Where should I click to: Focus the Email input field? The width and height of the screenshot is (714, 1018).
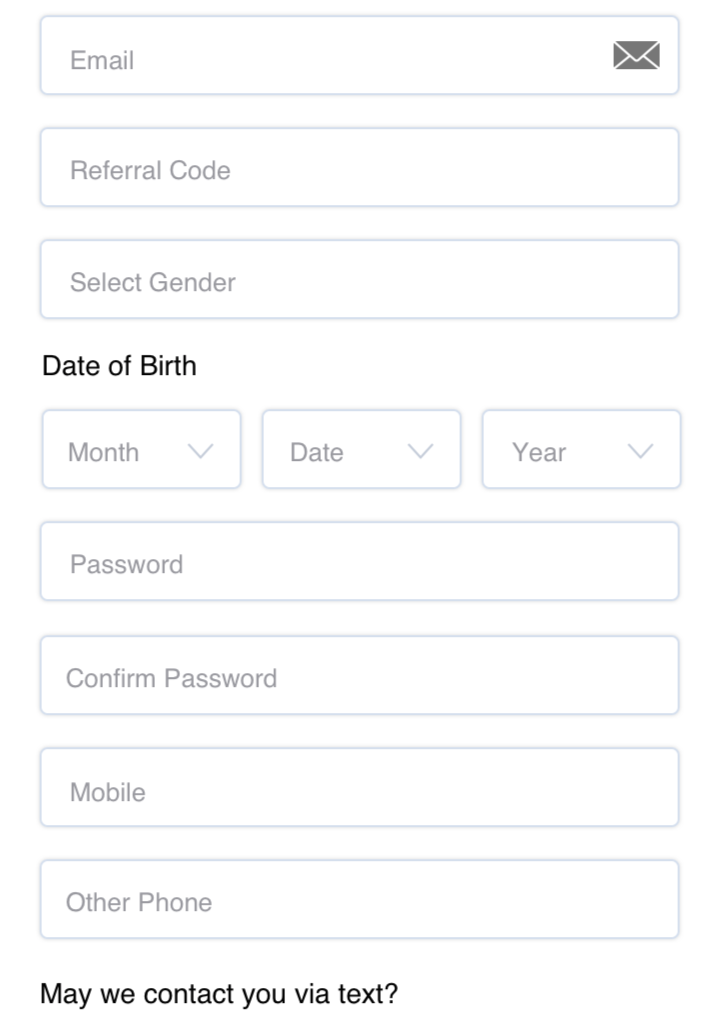(x=360, y=55)
